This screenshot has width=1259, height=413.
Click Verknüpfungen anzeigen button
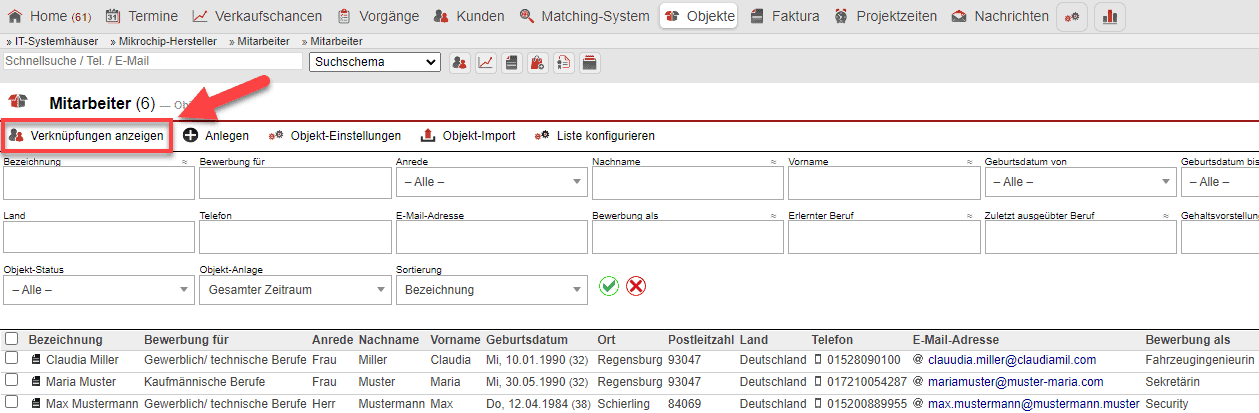(x=86, y=136)
